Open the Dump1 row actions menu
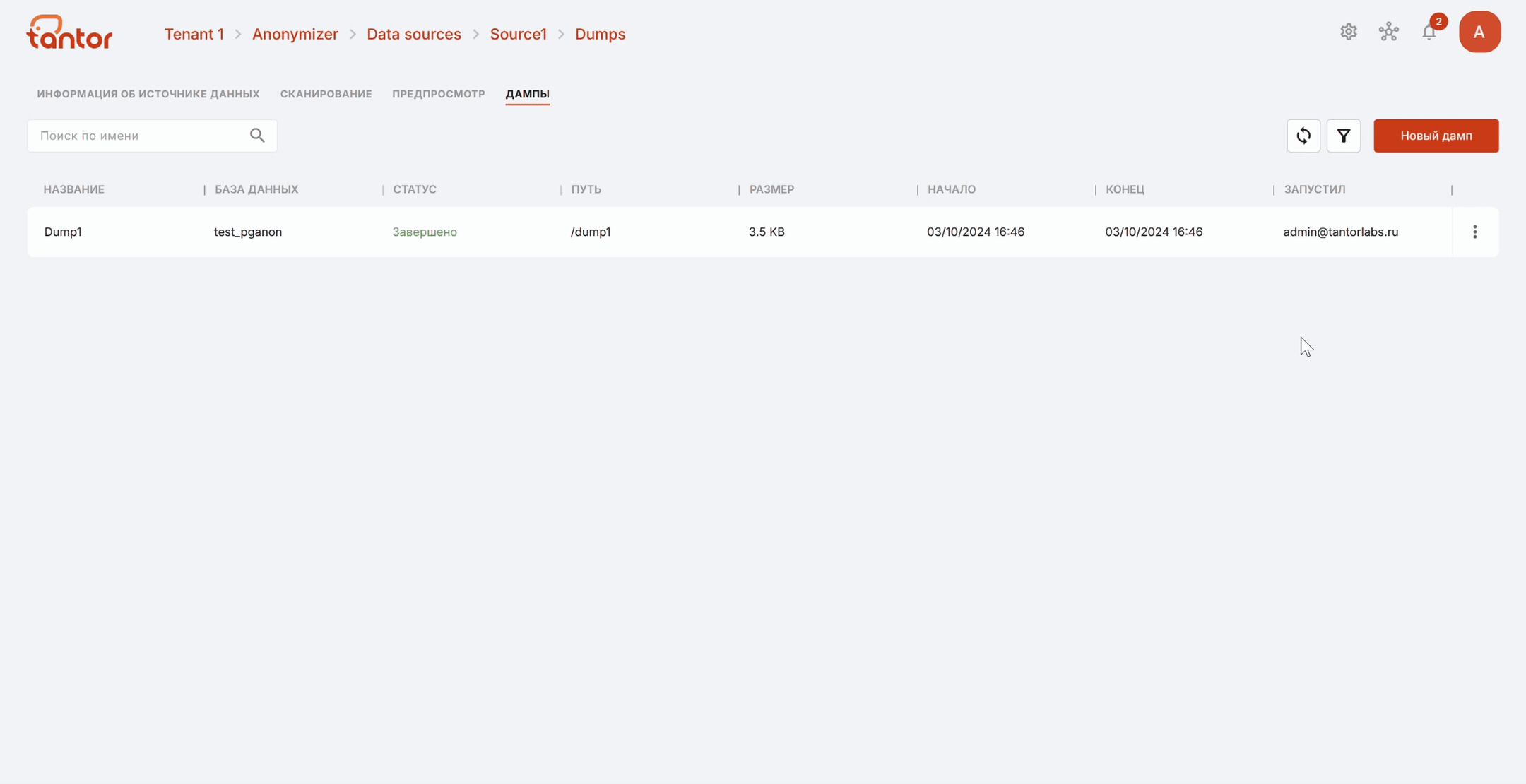 point(1474,232)
